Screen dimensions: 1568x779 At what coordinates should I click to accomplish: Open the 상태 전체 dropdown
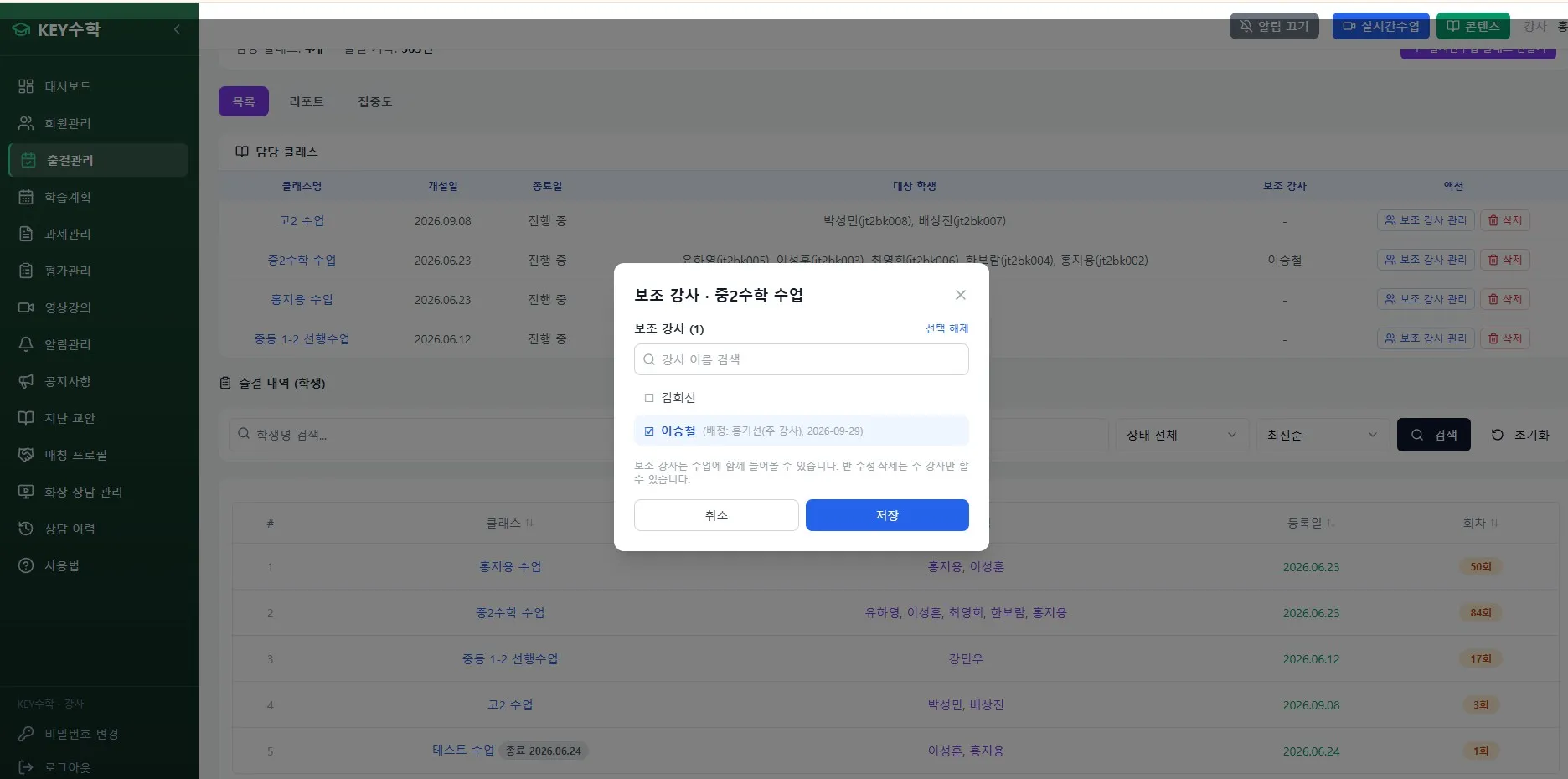click(x=1182, y=435)
